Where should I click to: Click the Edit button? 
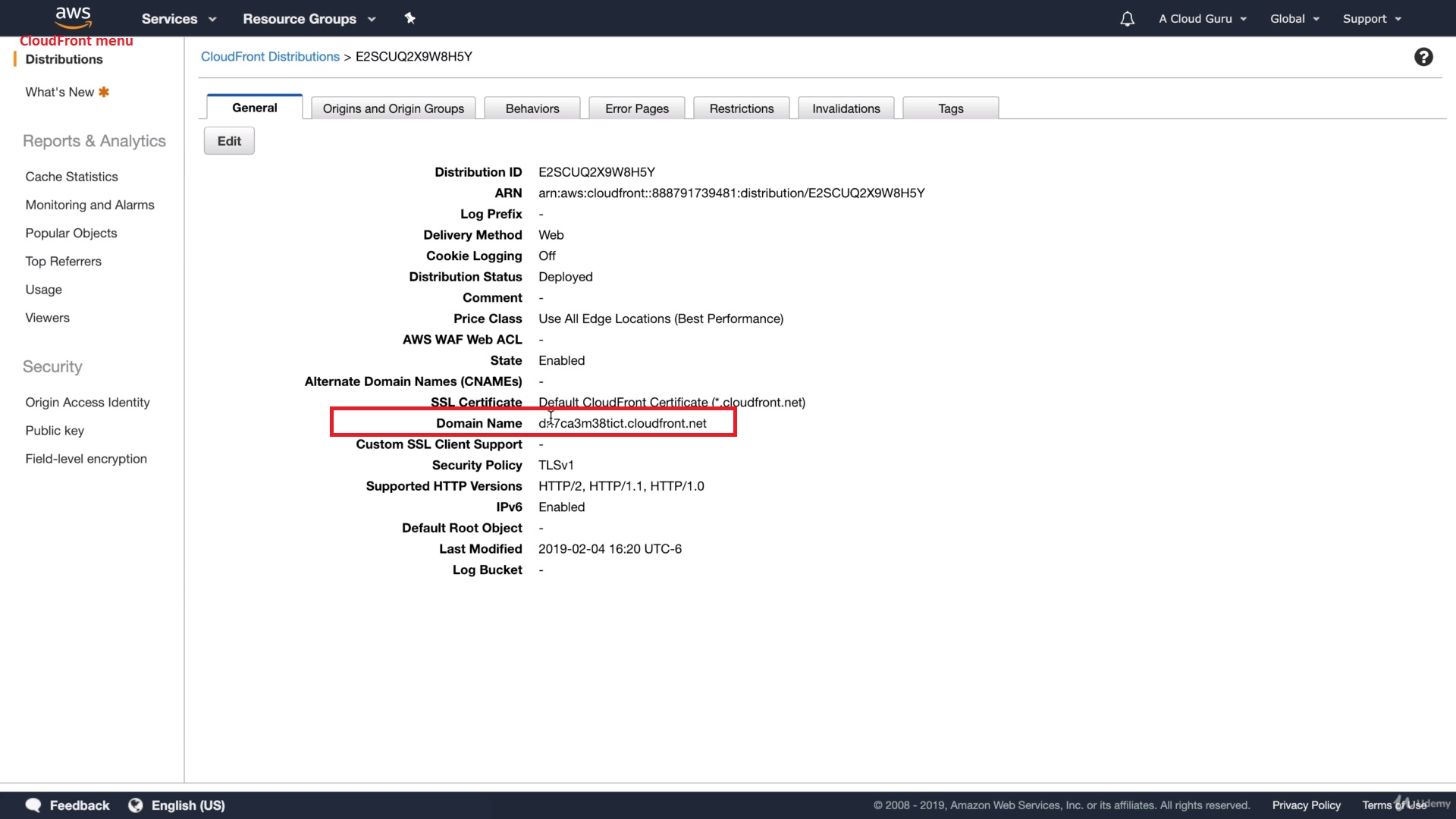coord(229,141)
